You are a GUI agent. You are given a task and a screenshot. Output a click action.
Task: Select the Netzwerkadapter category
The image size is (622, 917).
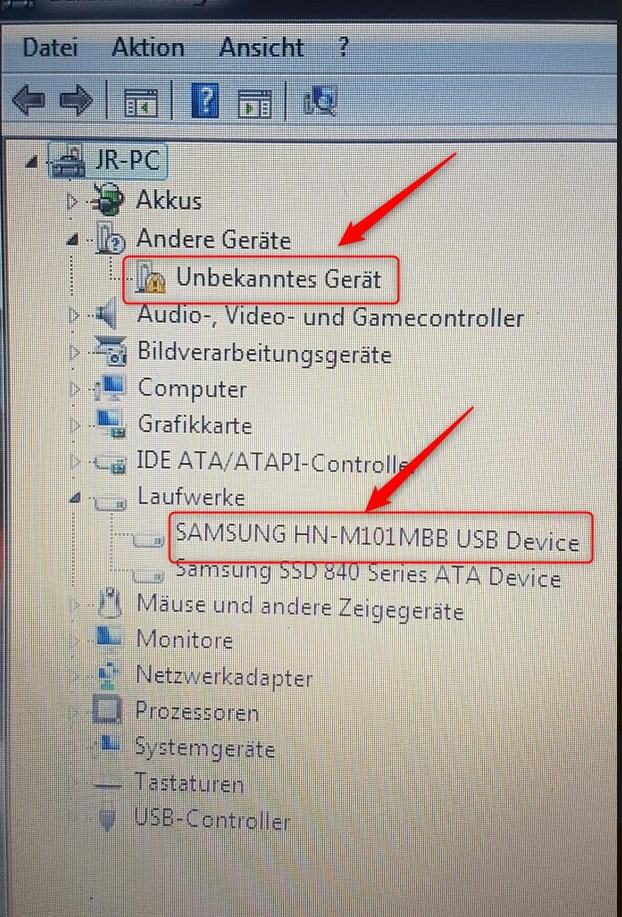(224, 677)
